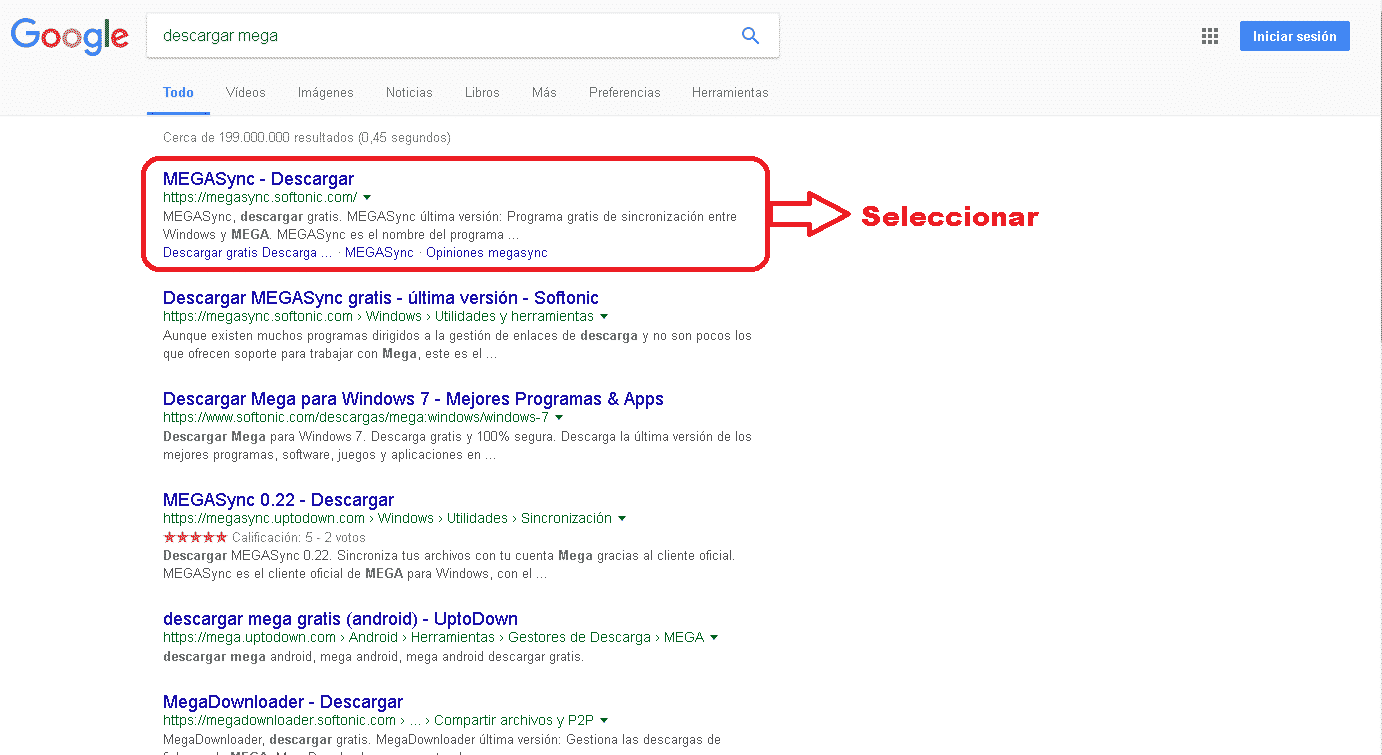Open 'descargar mega gratis (android) - UptoDown'

pyautogui.click(x=340, y=619)
